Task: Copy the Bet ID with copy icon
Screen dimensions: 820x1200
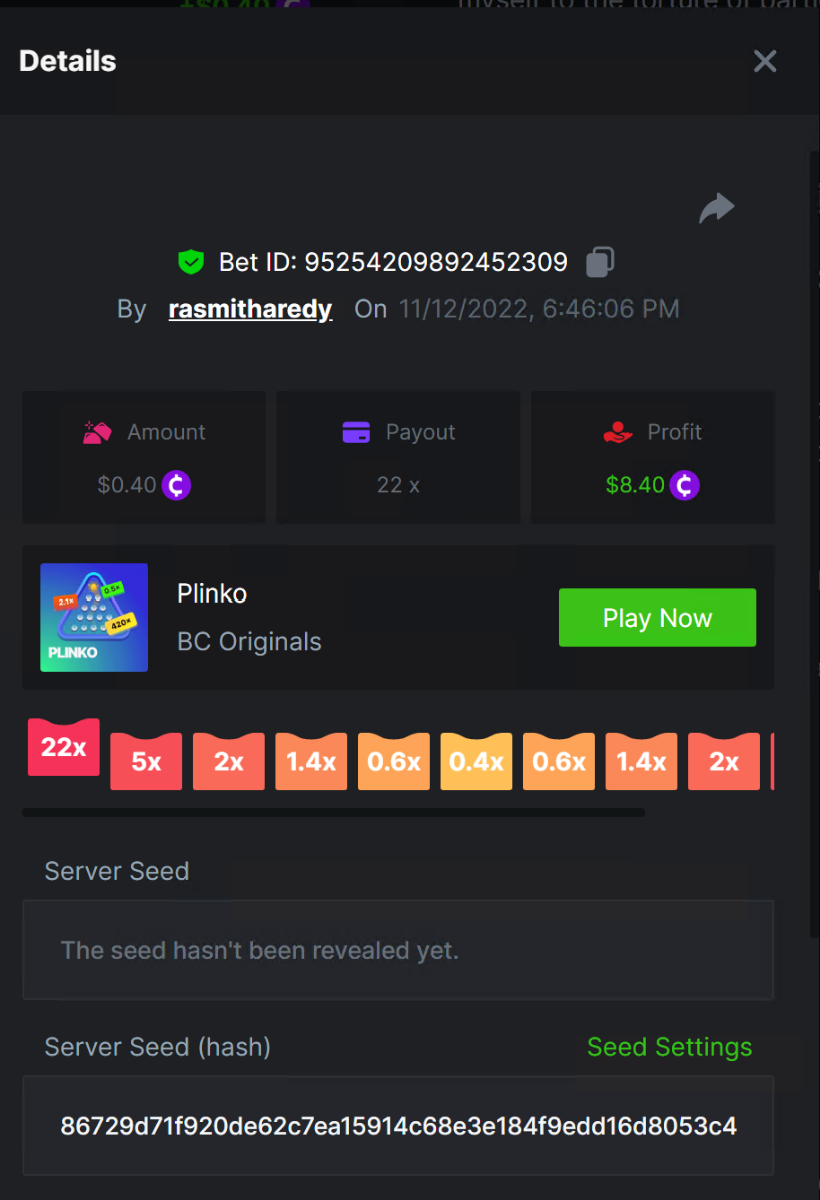Action: pos(599,262)
